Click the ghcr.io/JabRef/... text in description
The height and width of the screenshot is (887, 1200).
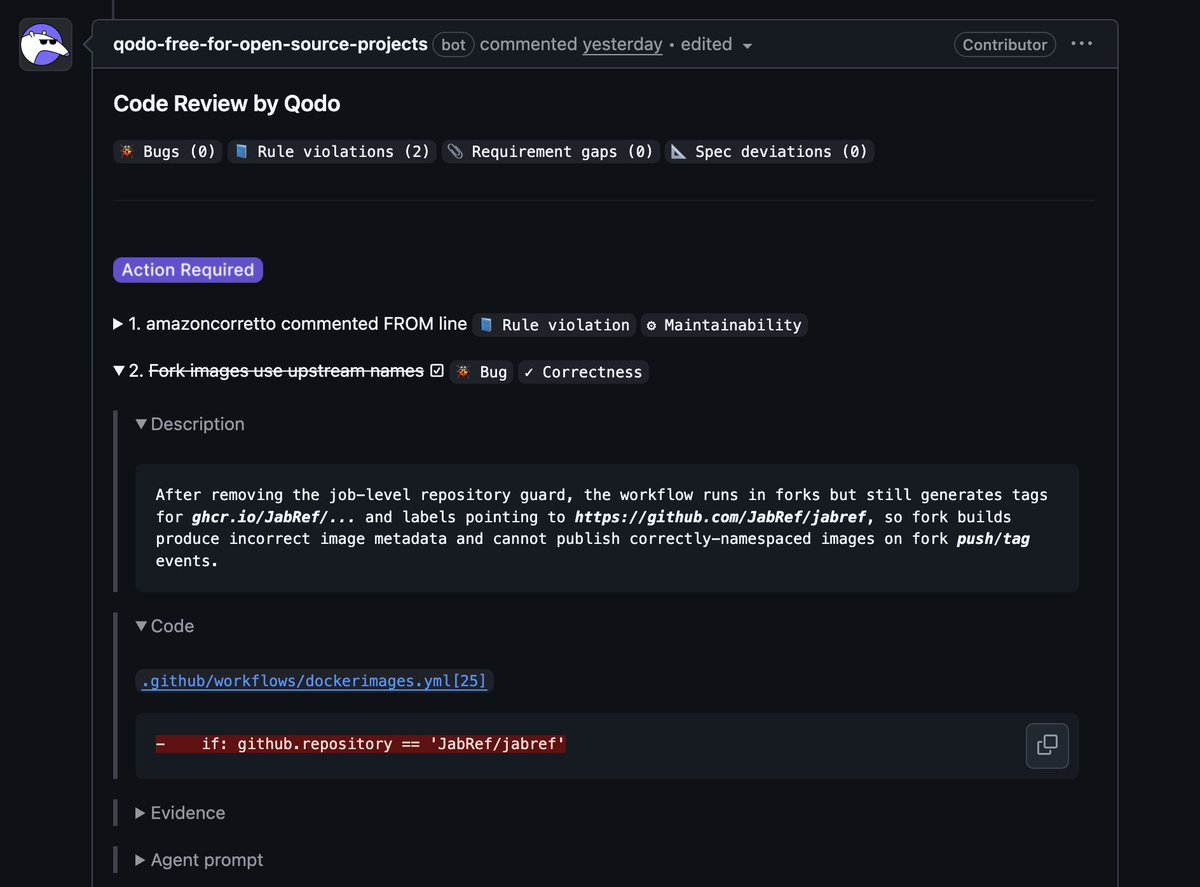[x=274, y=517]
